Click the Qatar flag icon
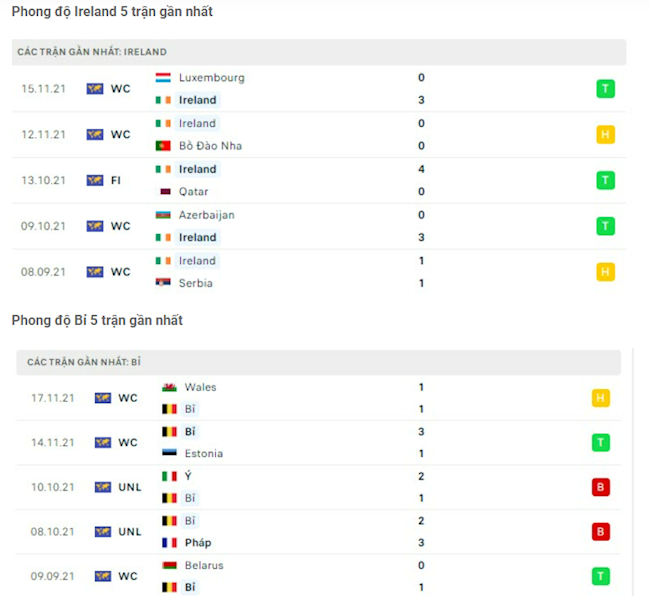The image size is (650, 604). [x=164, y=192]
